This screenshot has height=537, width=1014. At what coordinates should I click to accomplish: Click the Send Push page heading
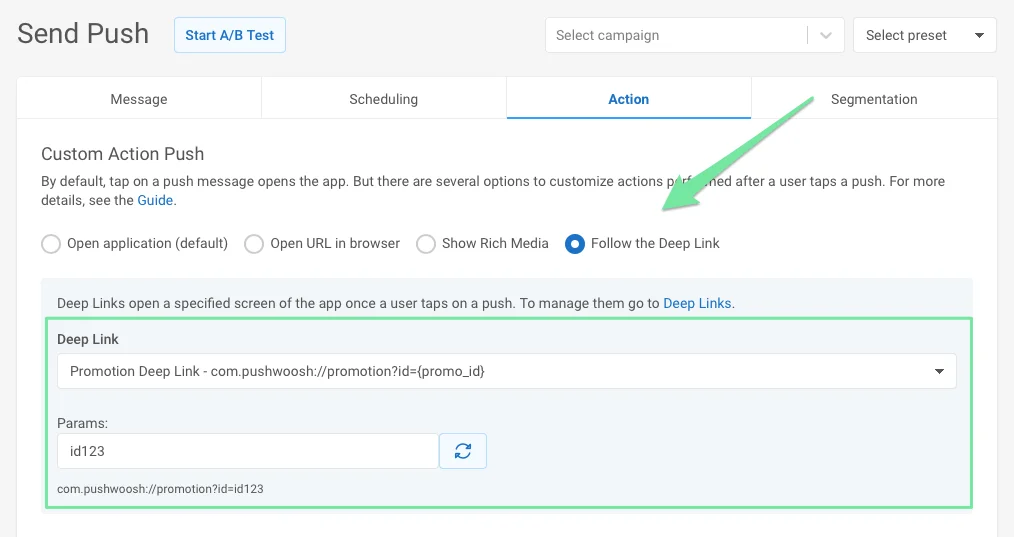[x=83, y=34]
